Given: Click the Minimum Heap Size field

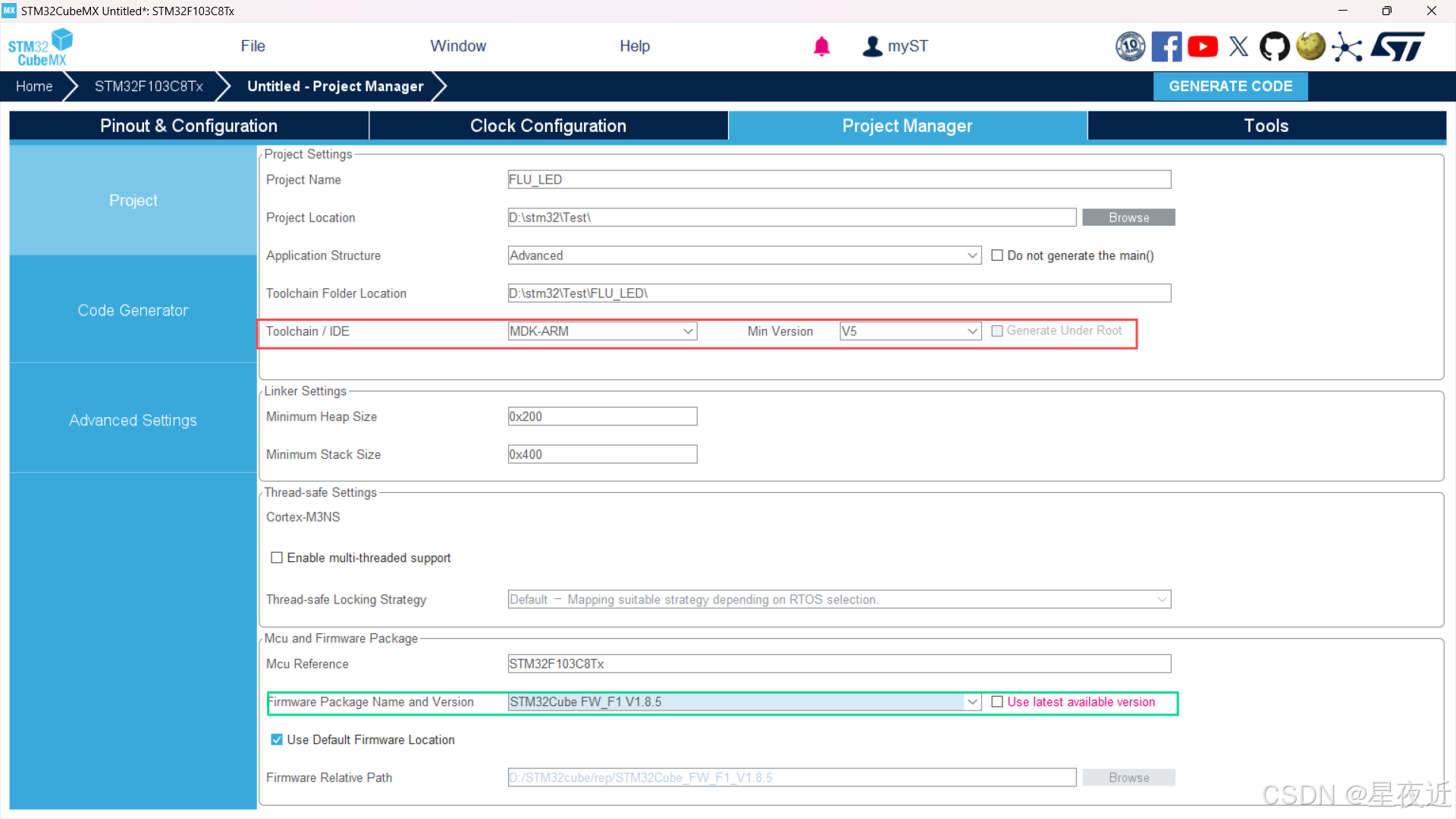Looking at the screenshot, I should click(602, 416).
